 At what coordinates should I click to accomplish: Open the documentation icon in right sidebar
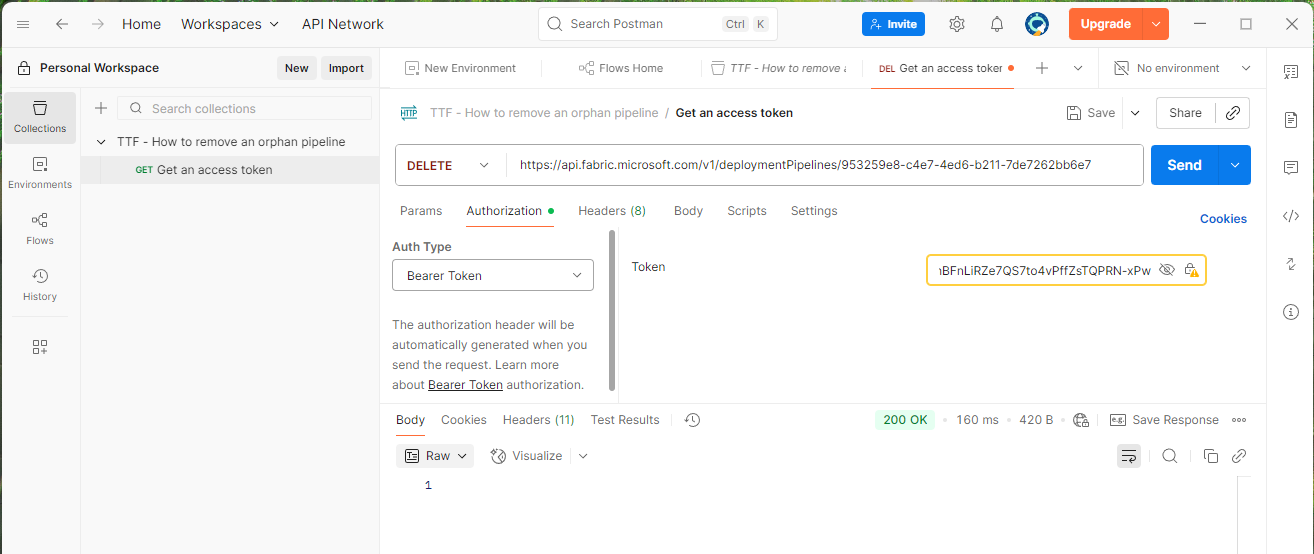point(1291,120)
